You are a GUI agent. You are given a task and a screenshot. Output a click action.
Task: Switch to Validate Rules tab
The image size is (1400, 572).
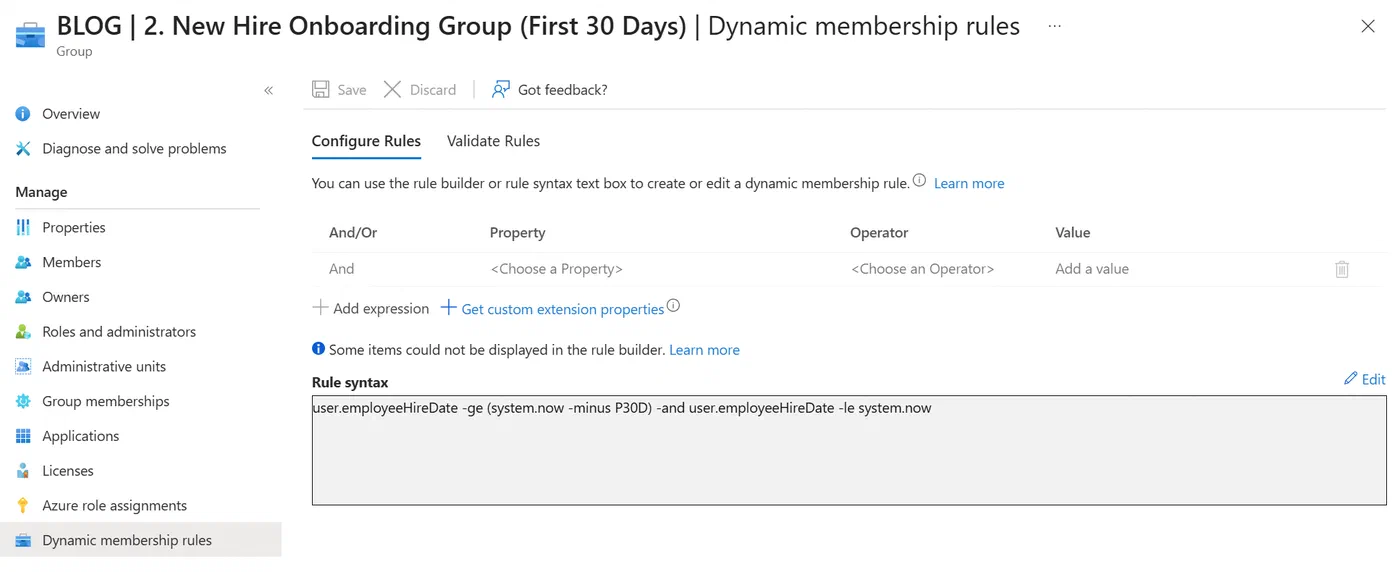pos(493,141)
